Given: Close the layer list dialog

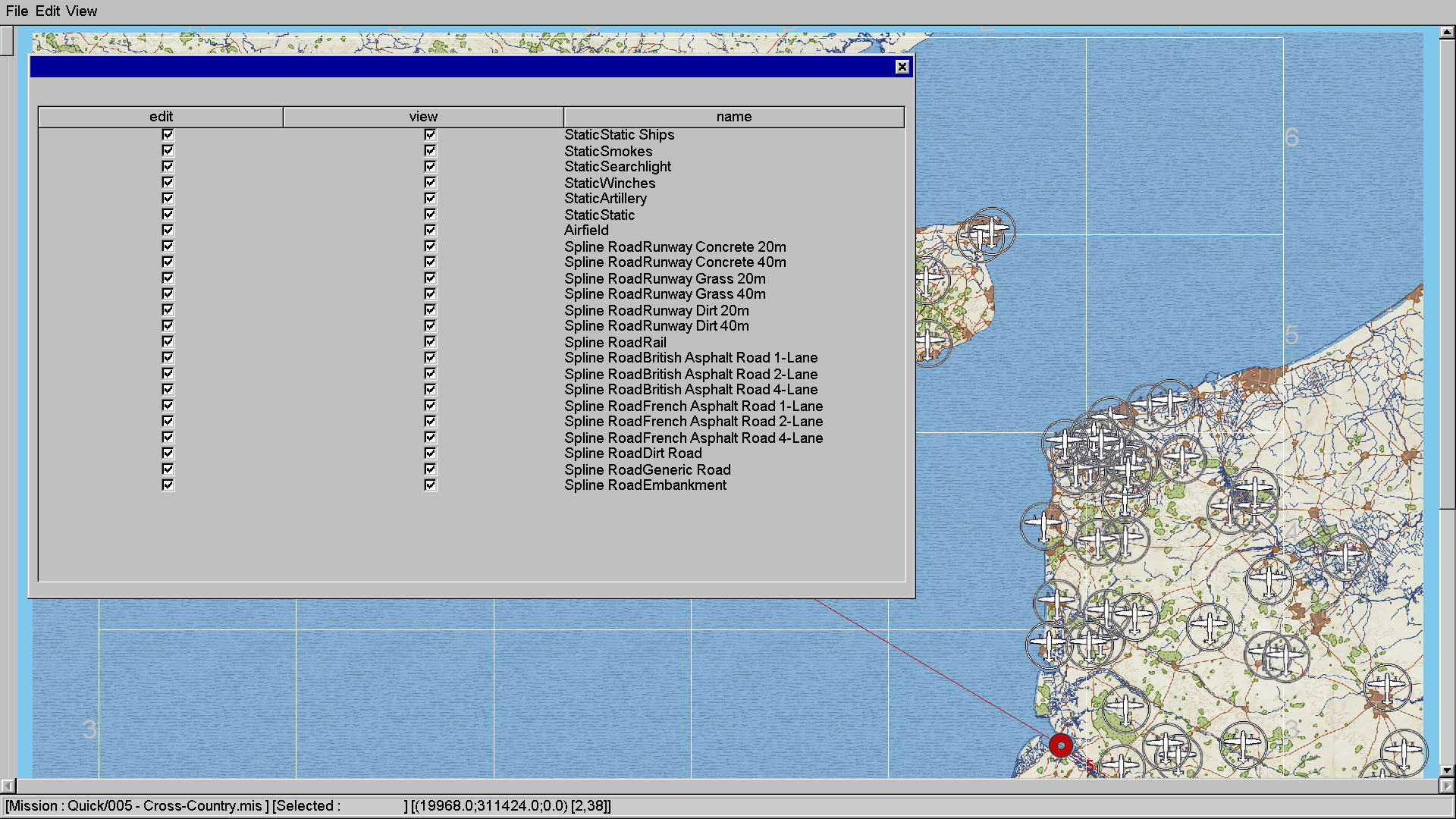Looking at the screenshot, I should (x=902, y=67).
